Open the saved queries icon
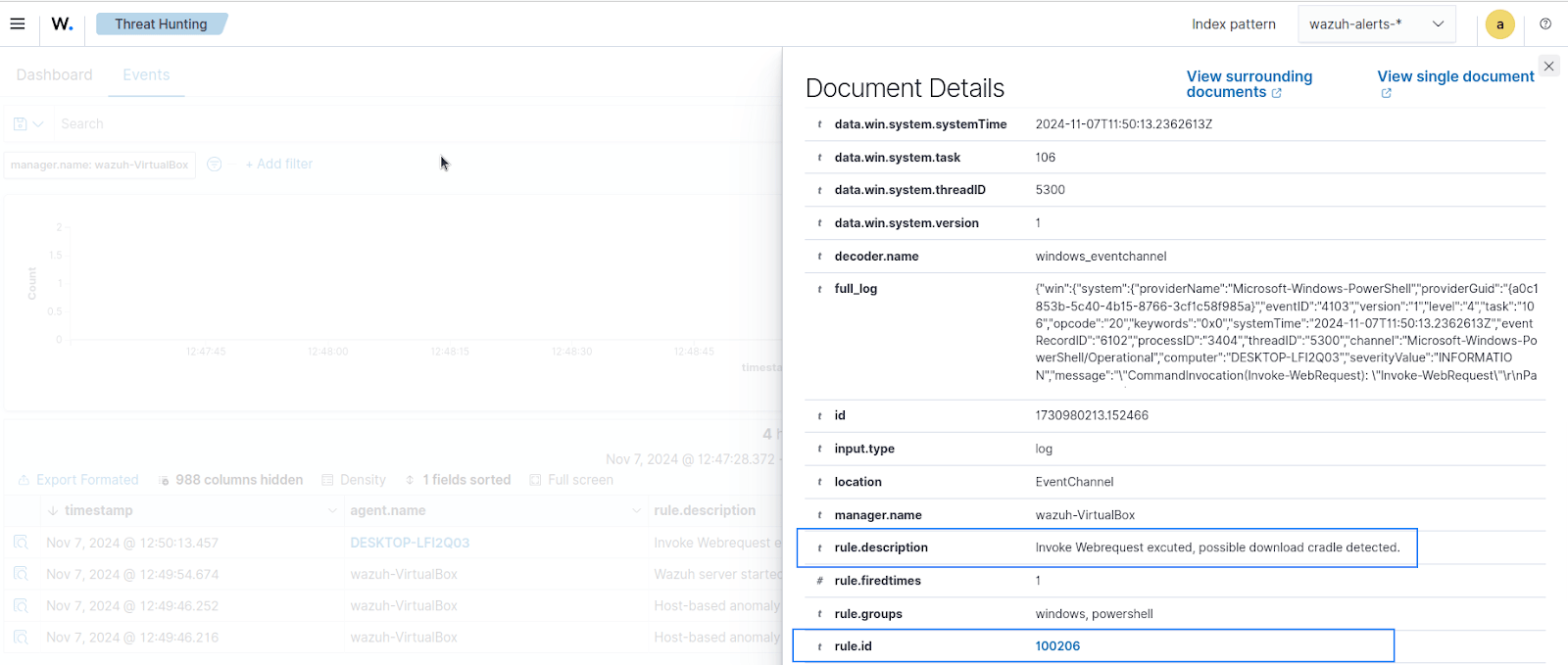The height and width of the screenshot is (665, 1568). tap(27, 124)
